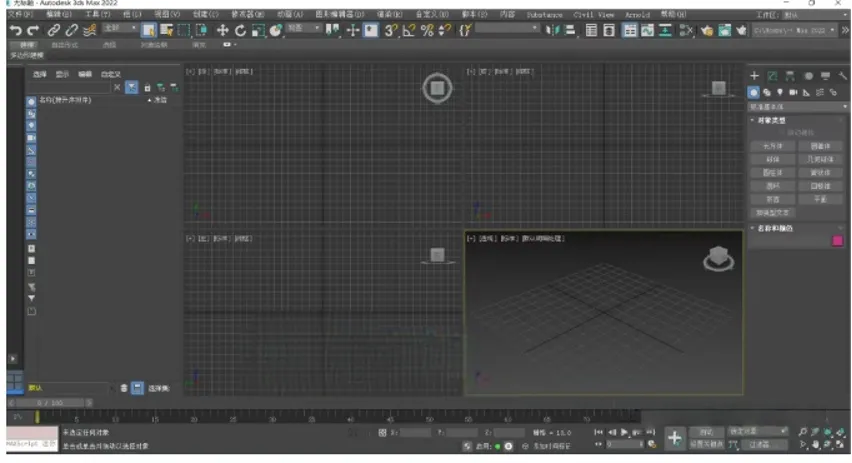Activate the Select Object tool
The image size is (852, 463).
tap(148, 30)
